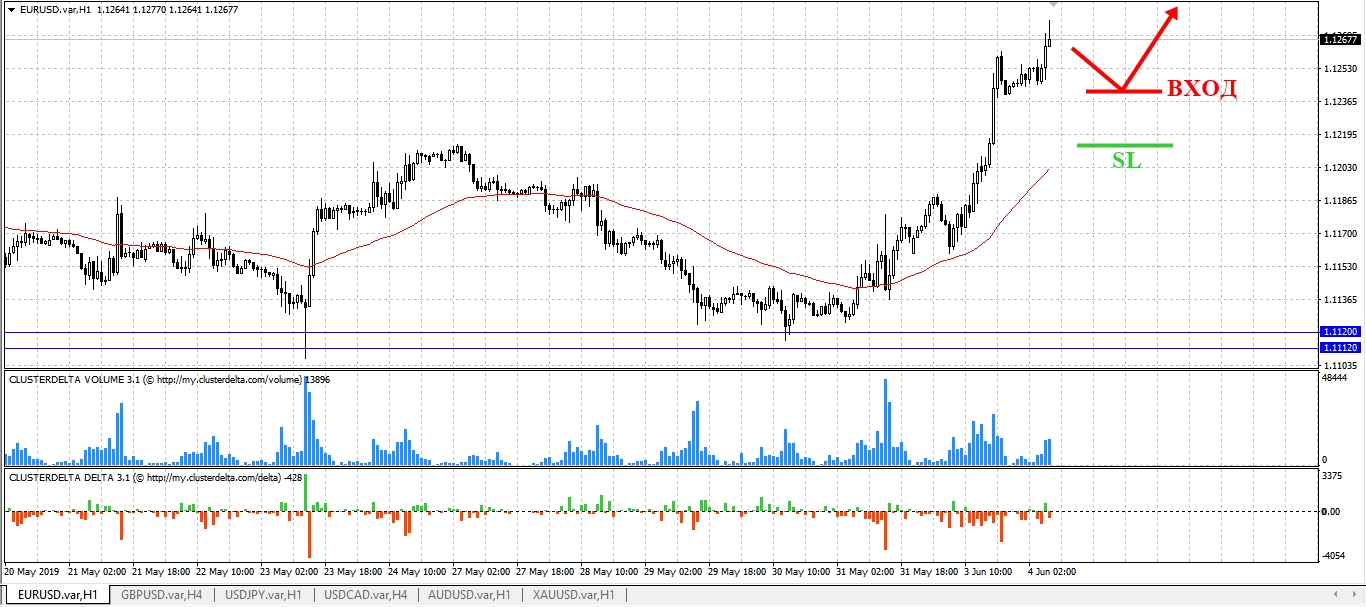
Task: Open the AUDUSD.var,H1 chart tab
Action: (469, 595)
